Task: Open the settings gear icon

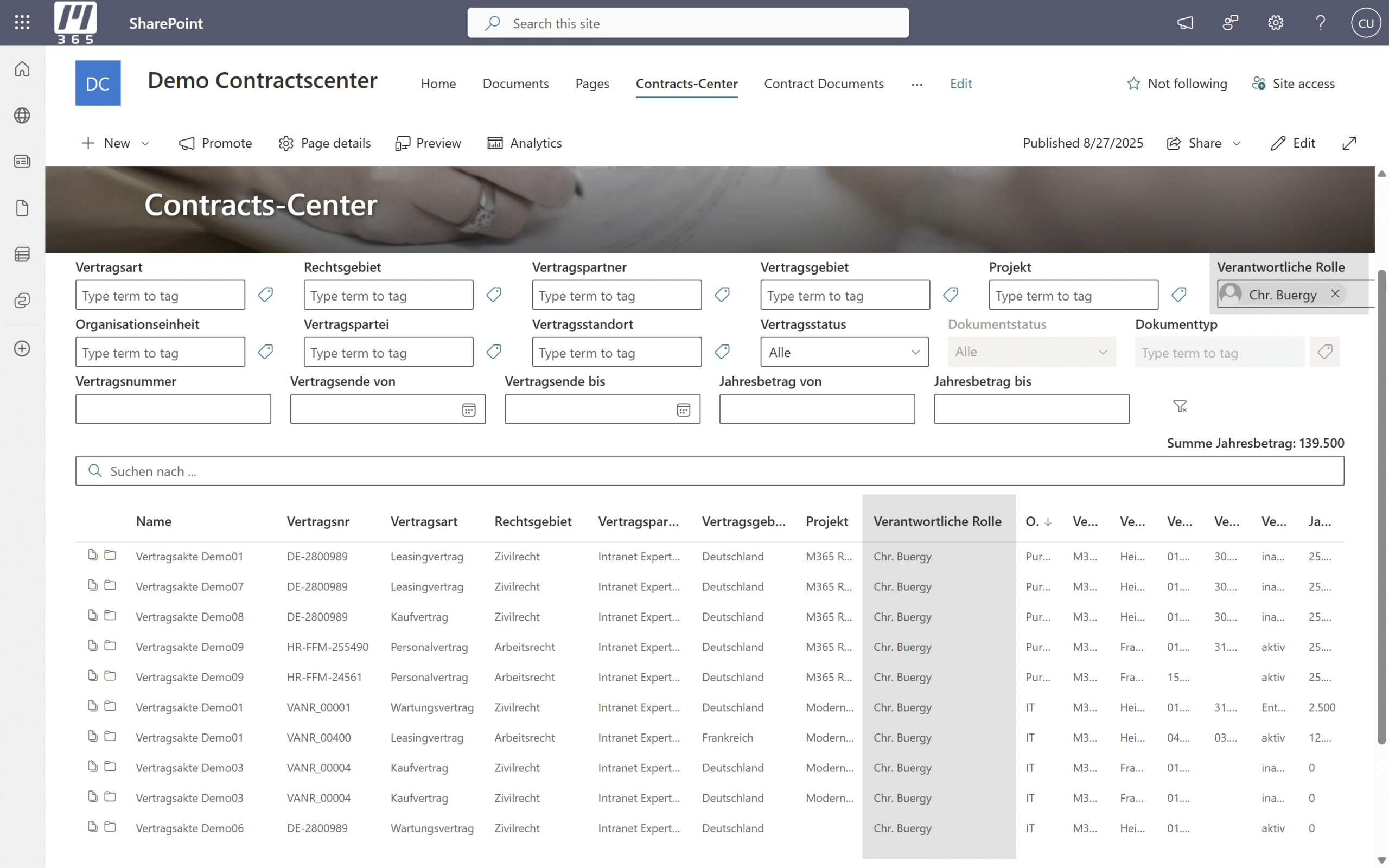Action: point(1276,23)
